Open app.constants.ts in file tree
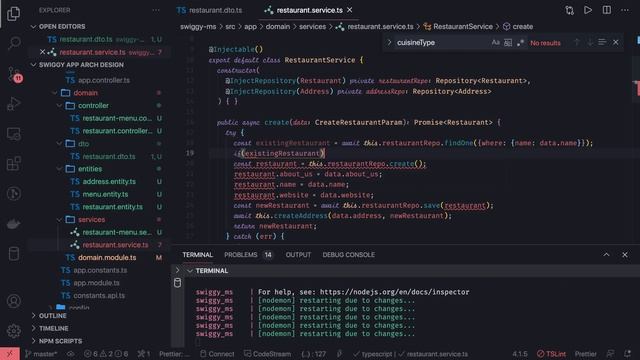Viewport: 640px width, 360px height. (x=100, y=270)
